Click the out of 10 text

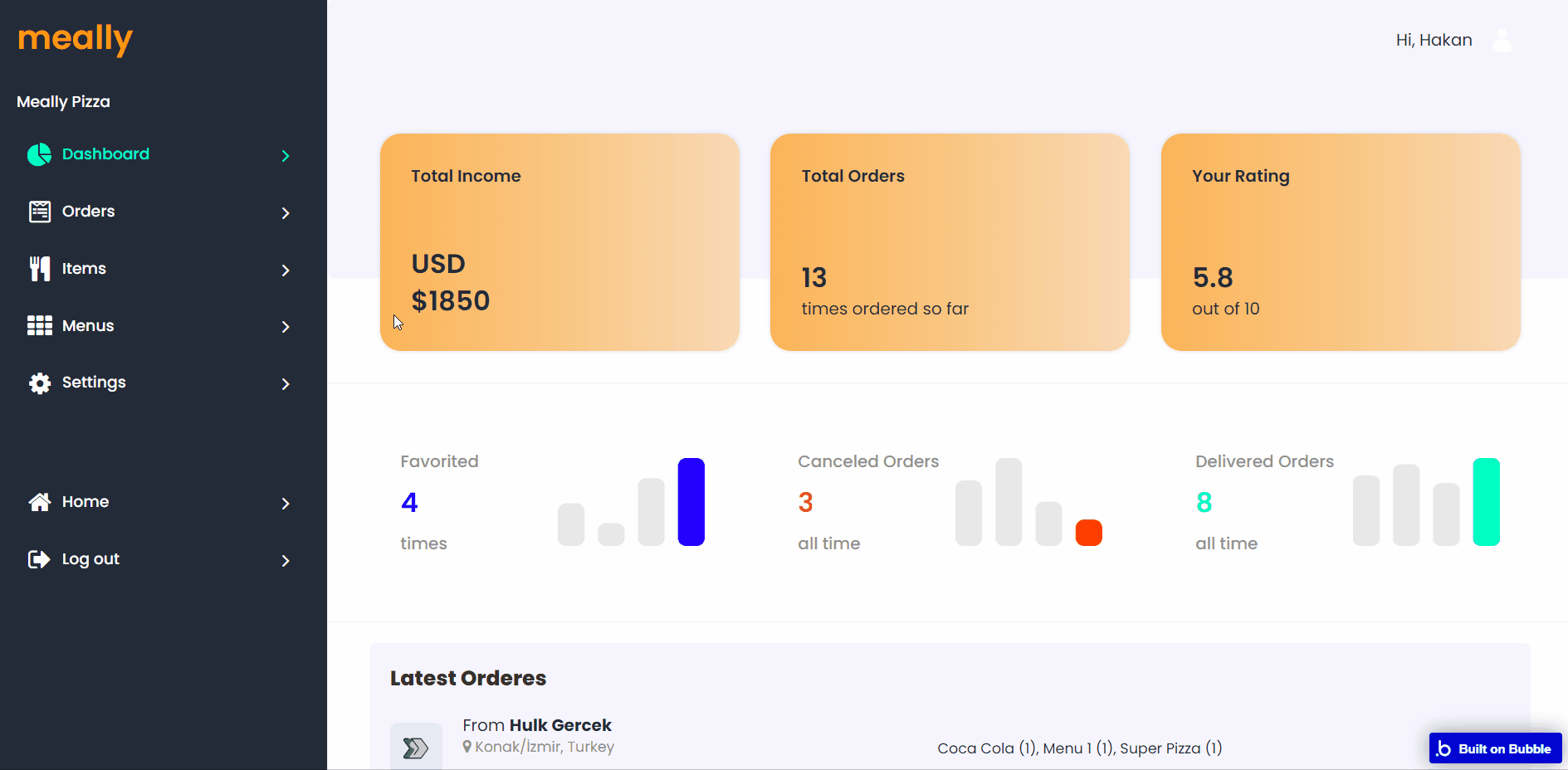[x=1225, y=309]
